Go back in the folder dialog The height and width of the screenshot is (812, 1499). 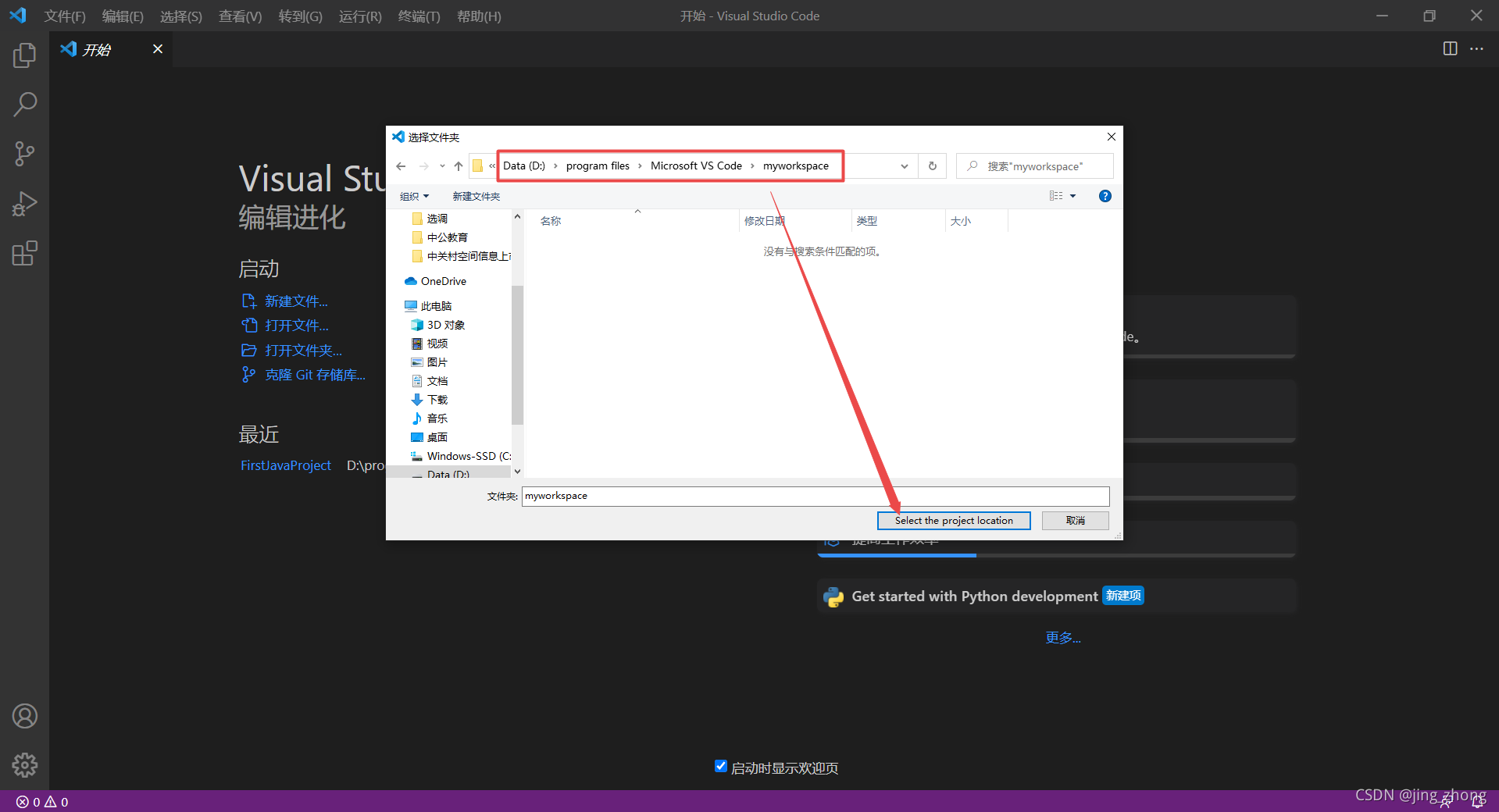(x=401, y=166)
